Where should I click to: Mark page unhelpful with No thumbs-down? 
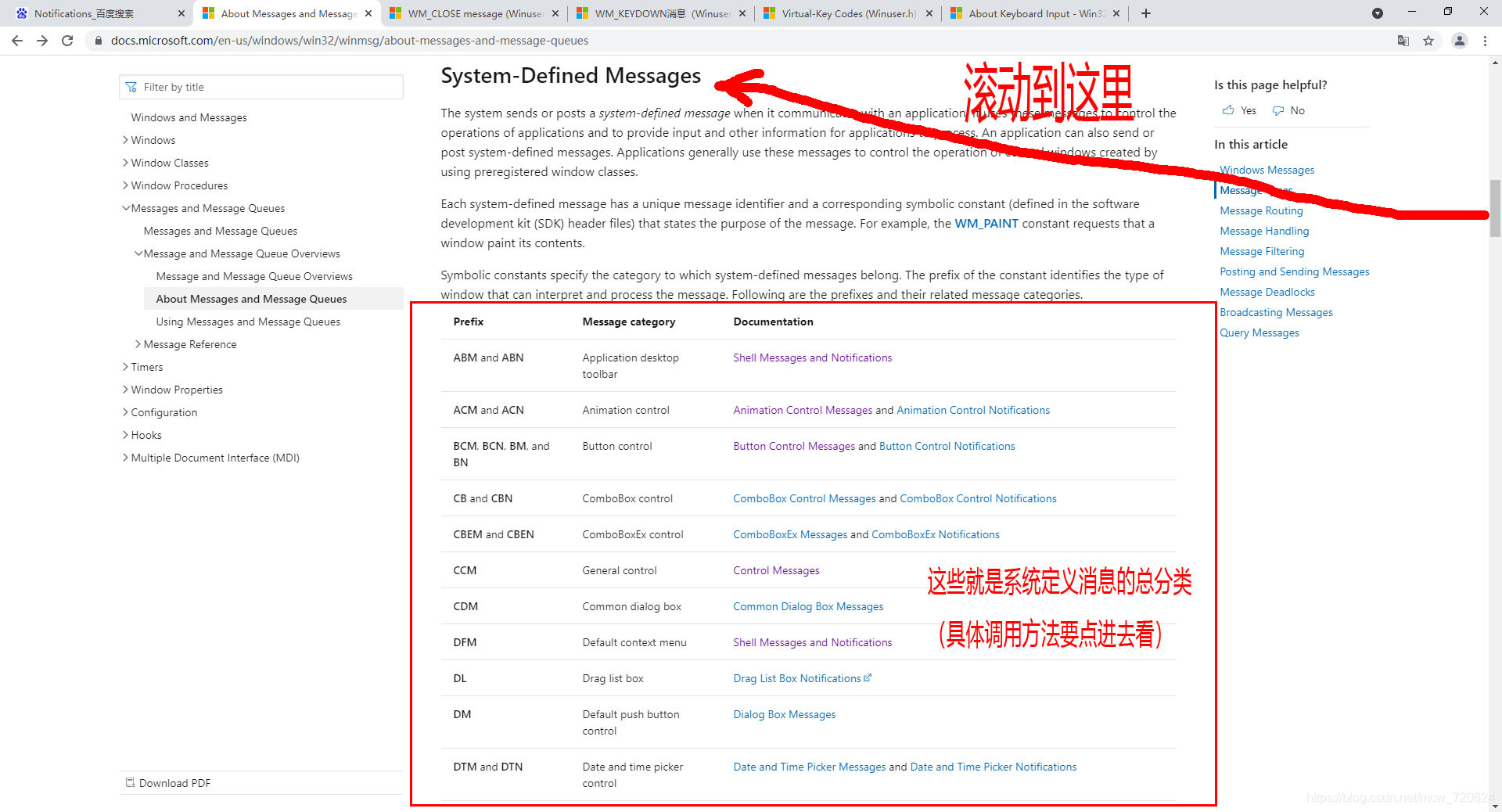click(x=1288, y=110)
